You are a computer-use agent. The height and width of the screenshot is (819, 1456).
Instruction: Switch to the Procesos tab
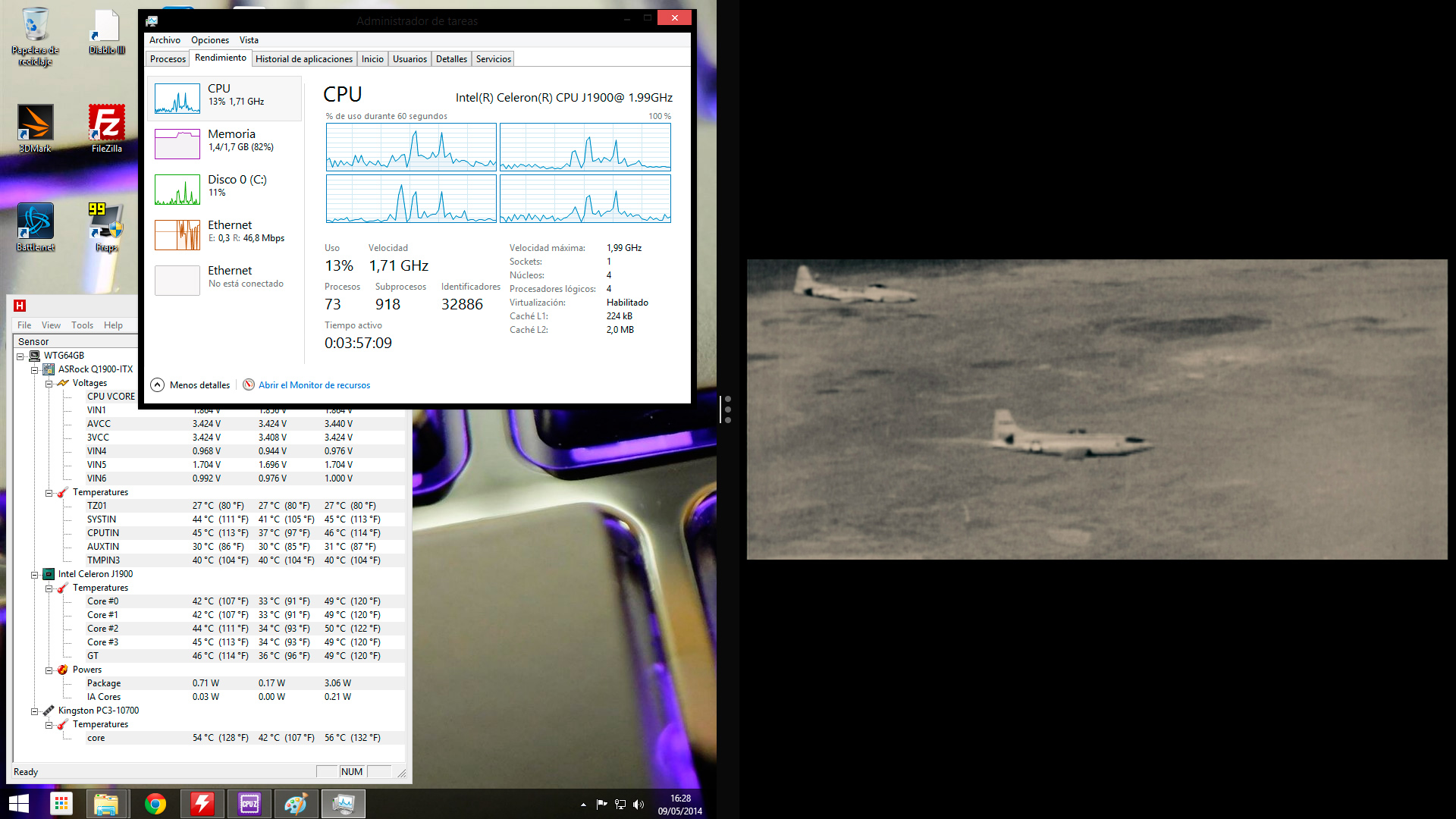pos(168,59)
